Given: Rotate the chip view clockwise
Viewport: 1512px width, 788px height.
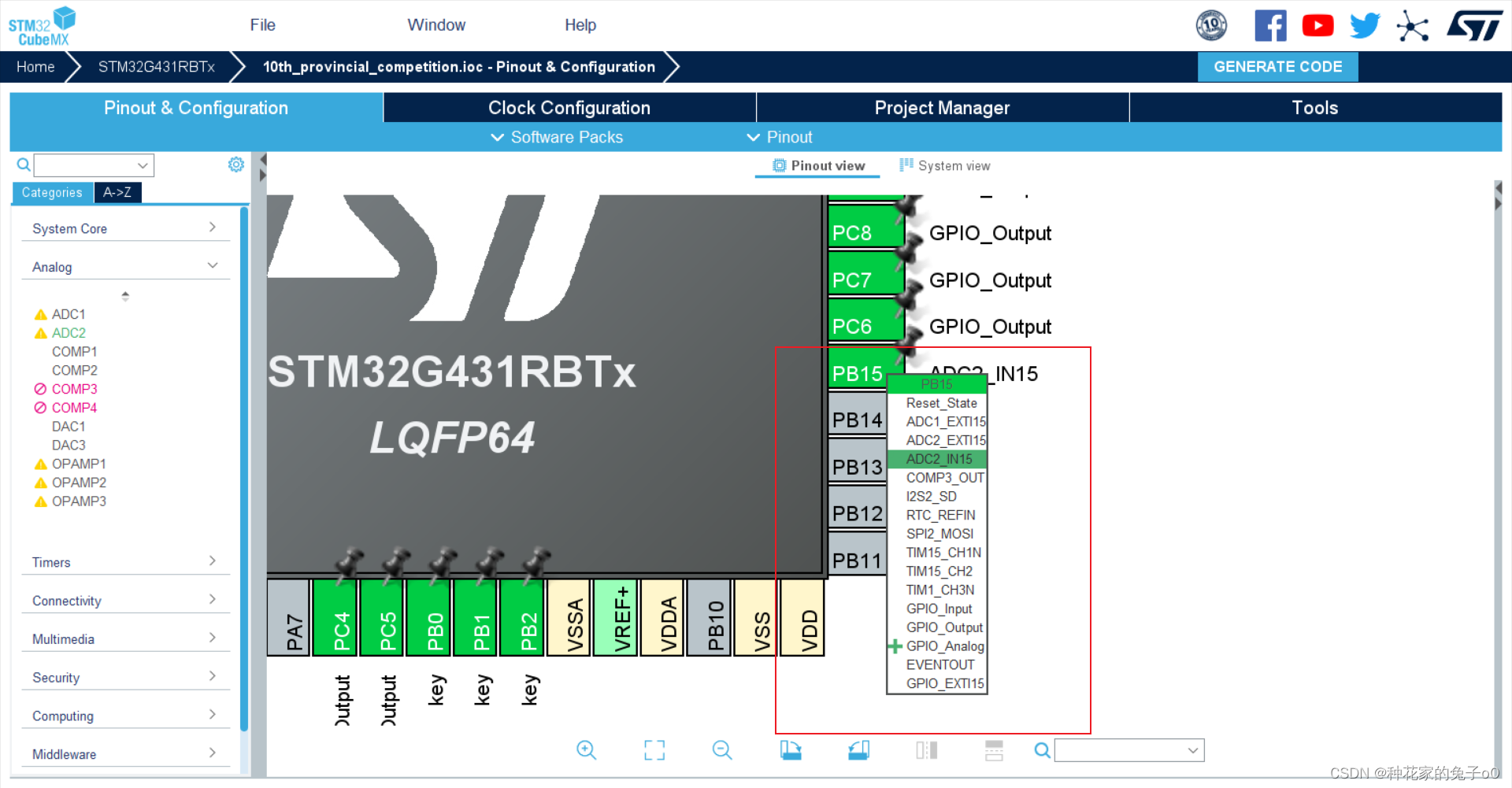Looking at the screenshot, I should (791, 750).
